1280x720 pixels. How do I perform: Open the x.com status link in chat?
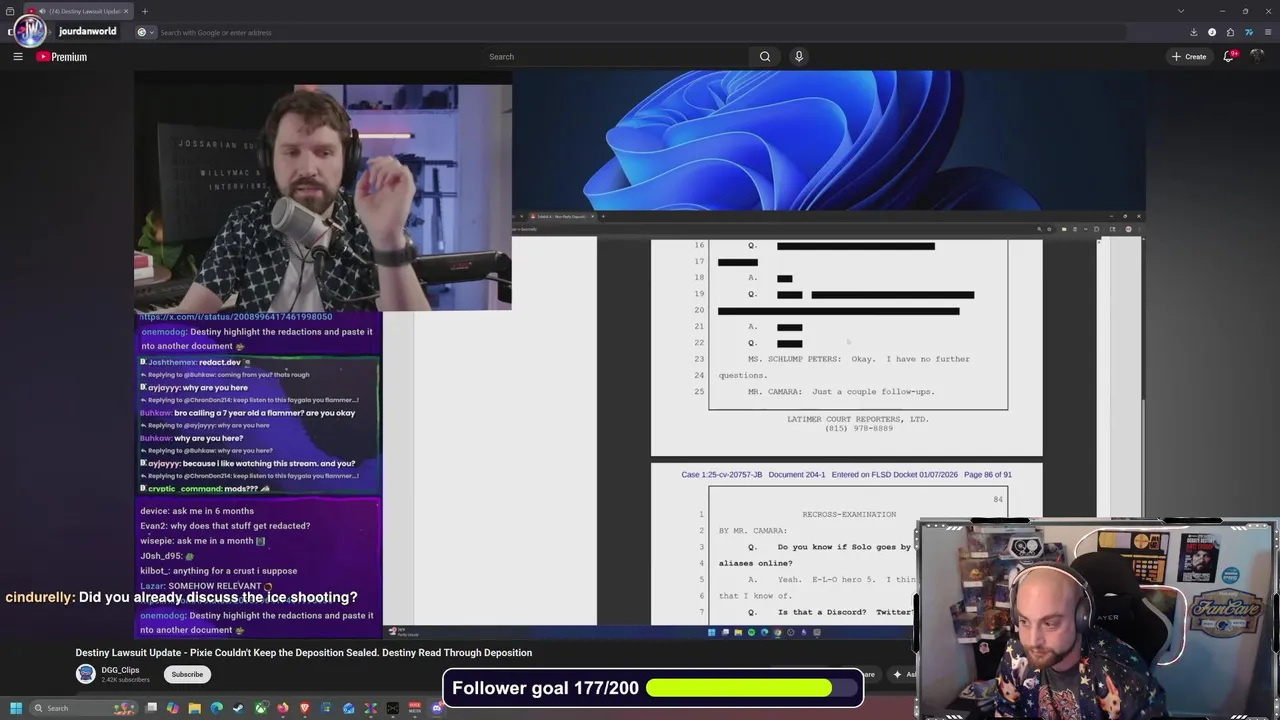[235, 317]
